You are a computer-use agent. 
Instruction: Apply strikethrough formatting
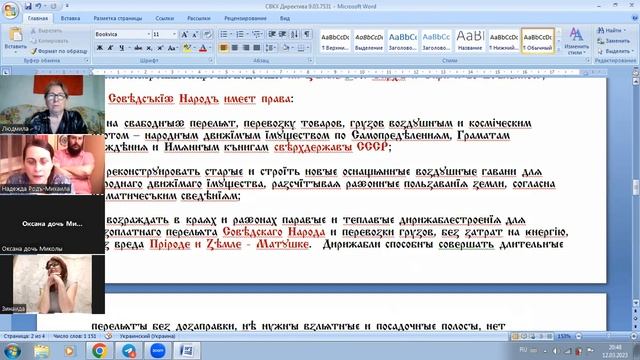point(138,48)
